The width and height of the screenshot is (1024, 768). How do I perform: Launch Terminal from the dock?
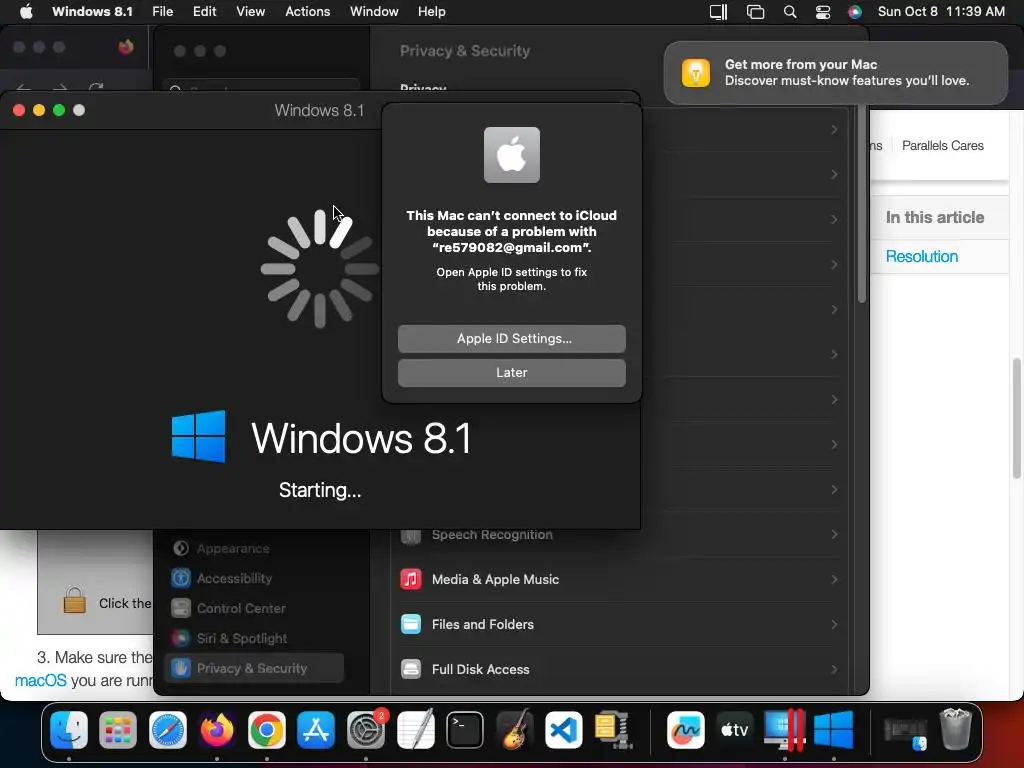click(465, 729)
